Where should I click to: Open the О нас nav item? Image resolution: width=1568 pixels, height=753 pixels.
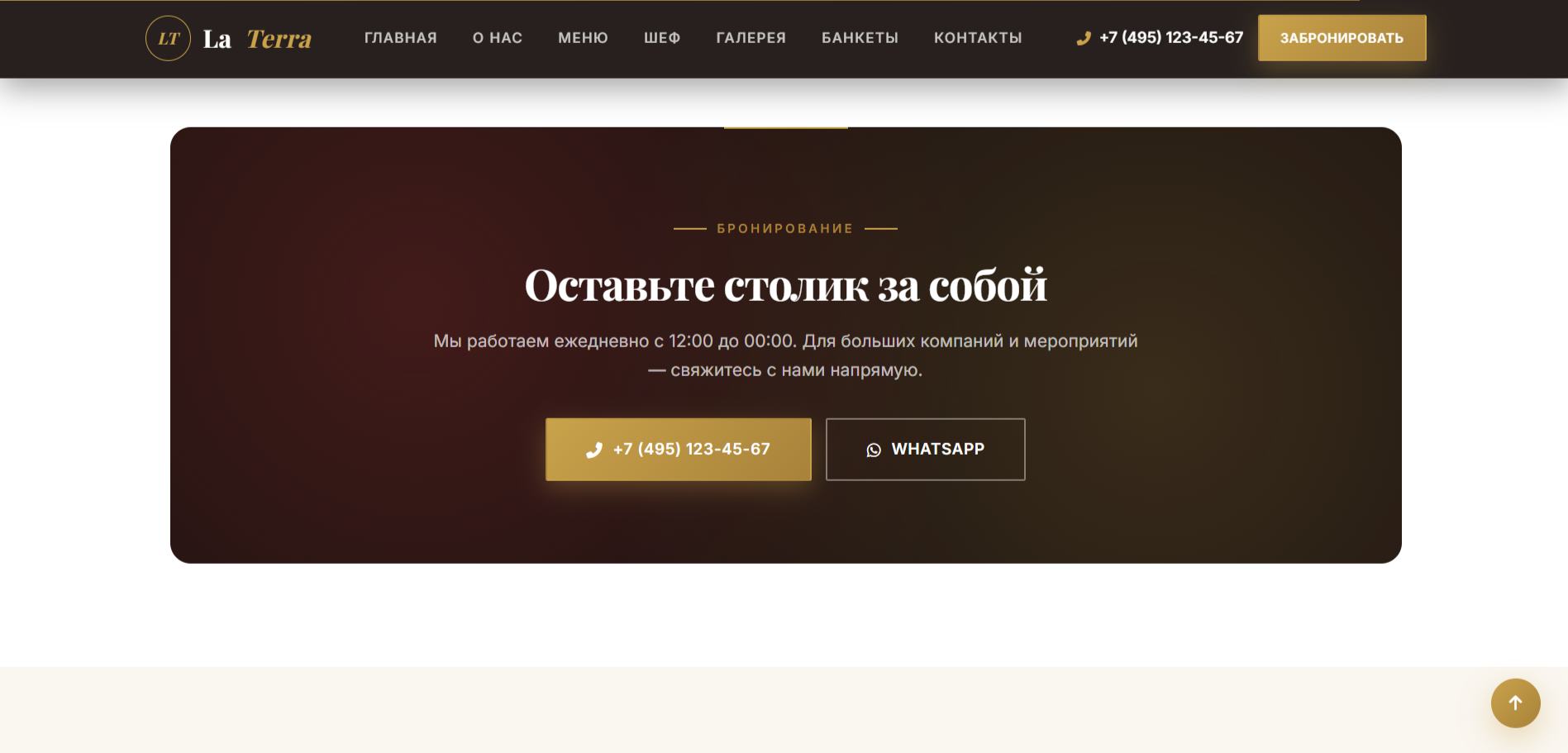click(498, 38)
